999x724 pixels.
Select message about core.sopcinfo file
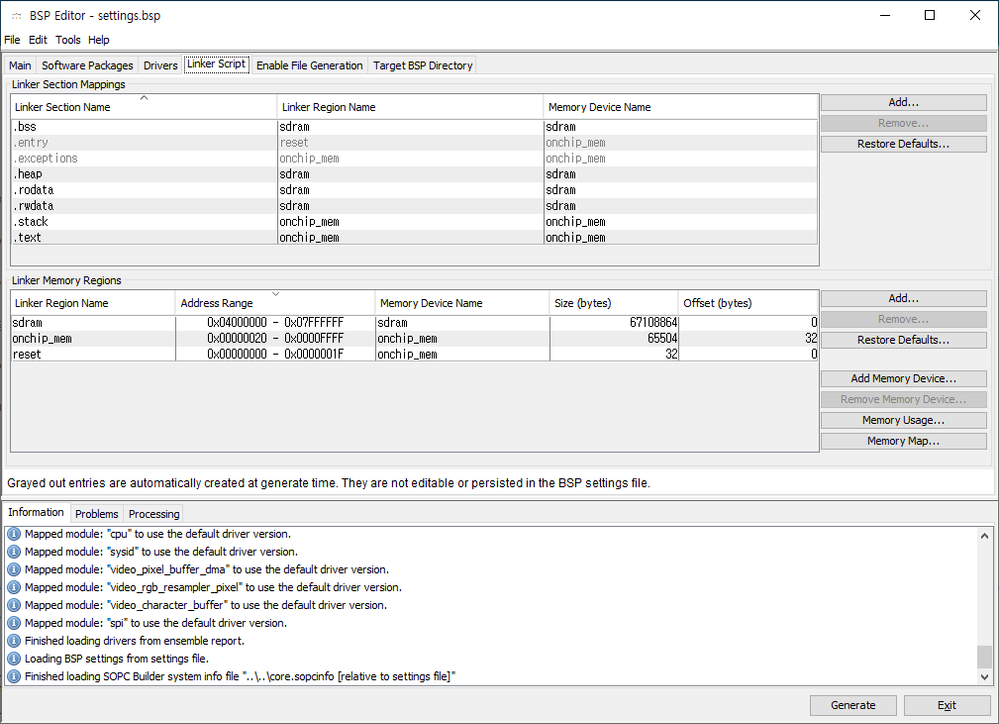point(240,677)
